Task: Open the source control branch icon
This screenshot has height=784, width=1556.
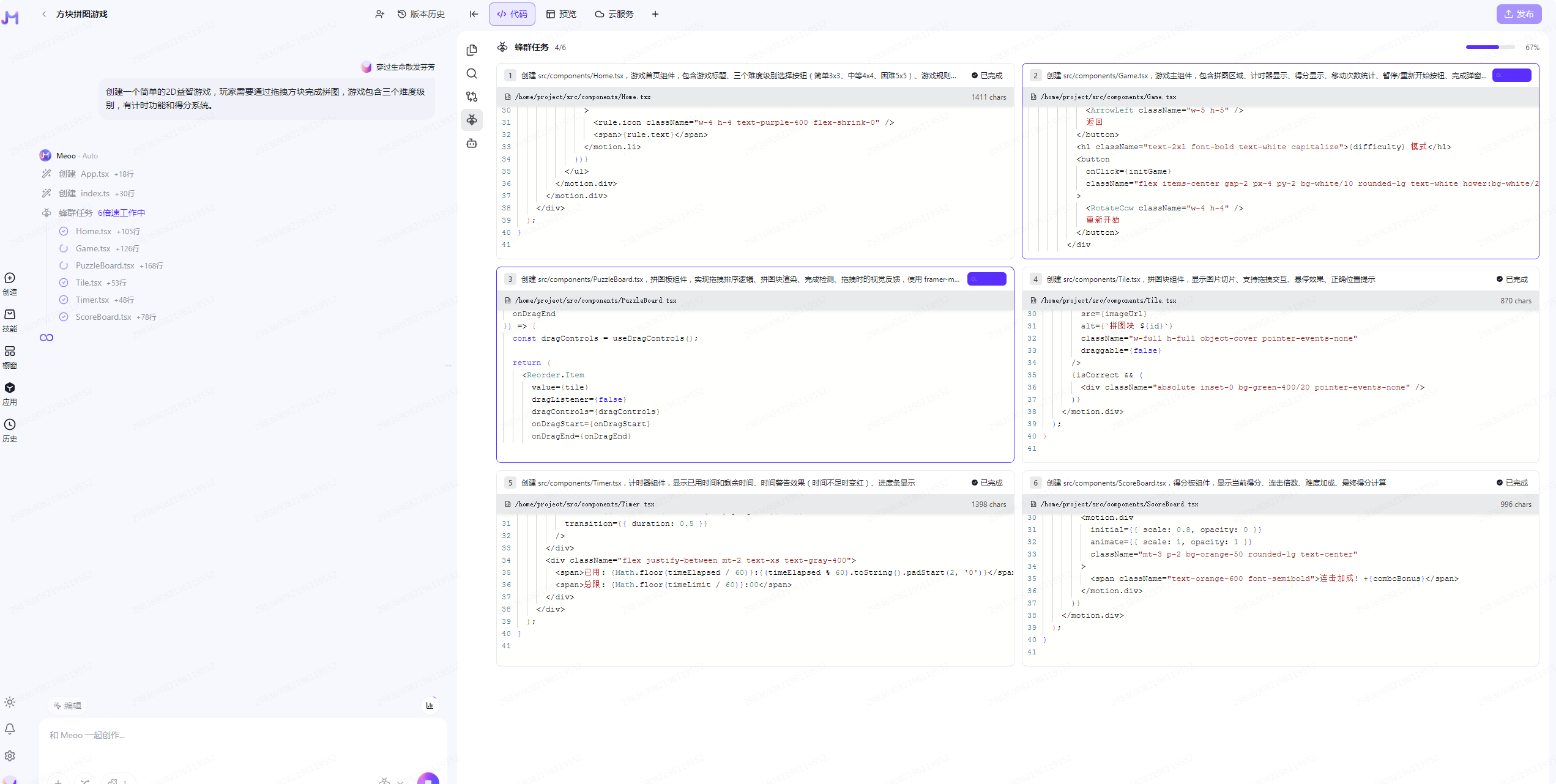Action: [x=472, y=97]
